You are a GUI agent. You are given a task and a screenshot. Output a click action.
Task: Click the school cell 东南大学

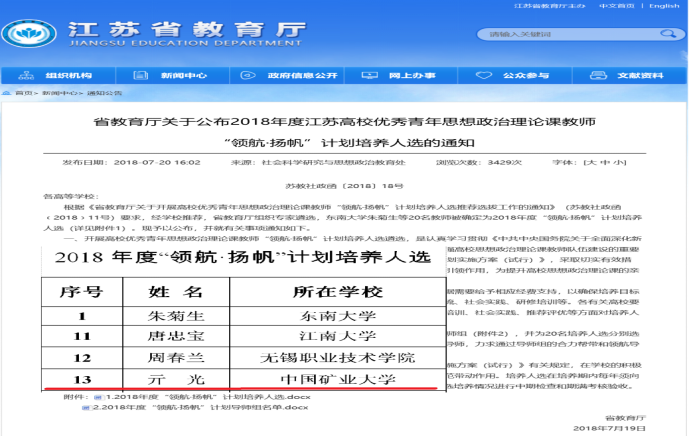[x=337, y=316]
